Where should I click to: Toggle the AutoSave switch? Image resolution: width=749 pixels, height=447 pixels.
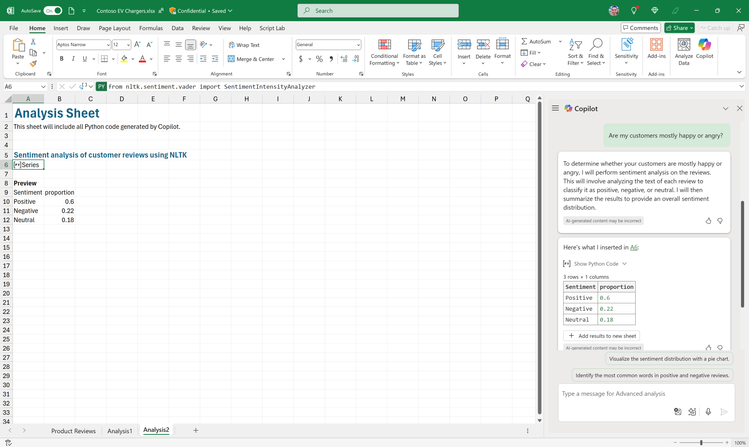(x=52, y=10)
